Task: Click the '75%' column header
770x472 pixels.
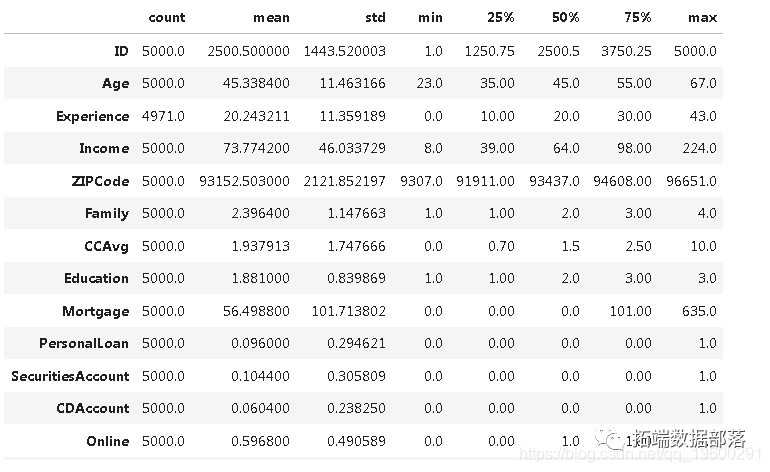Action: (x=637, y=18)
